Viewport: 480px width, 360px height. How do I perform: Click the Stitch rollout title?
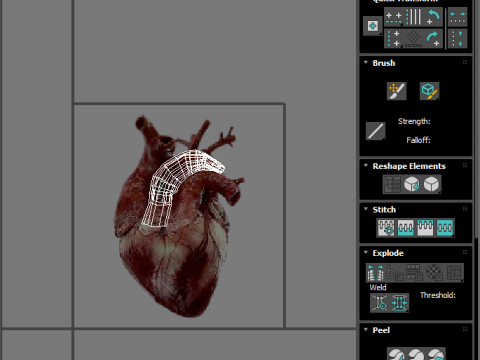[384, 209]
